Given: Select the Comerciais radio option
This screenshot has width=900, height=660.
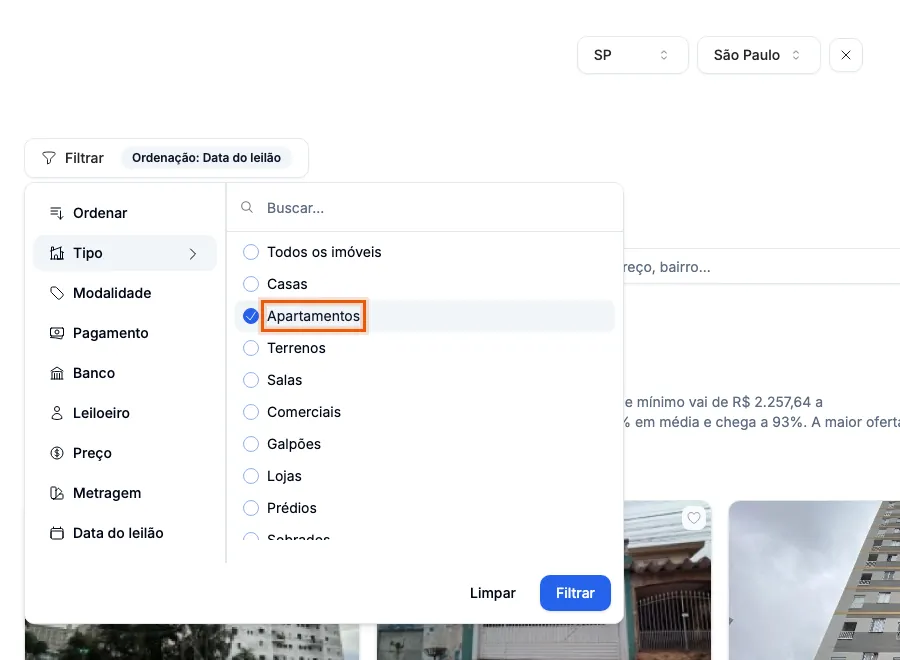Looking at the screenshot, I should pyautogui.click(x=251, y=412).
